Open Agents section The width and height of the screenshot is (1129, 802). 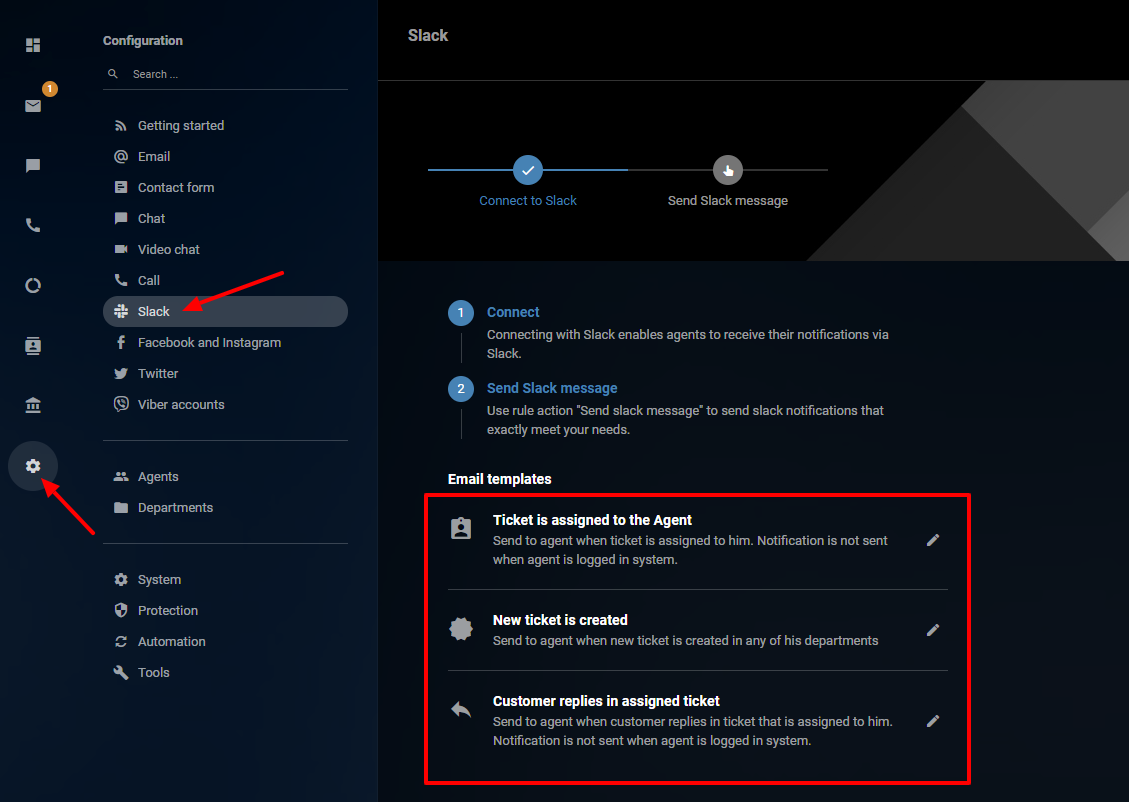pos(225,477)
